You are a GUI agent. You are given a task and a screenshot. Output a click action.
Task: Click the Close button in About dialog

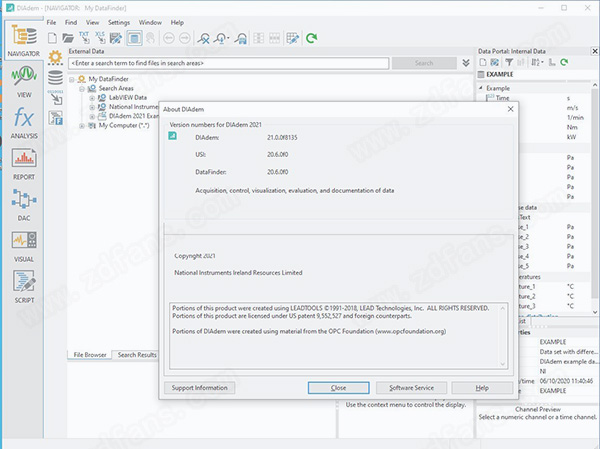click(x=338, y=387)
